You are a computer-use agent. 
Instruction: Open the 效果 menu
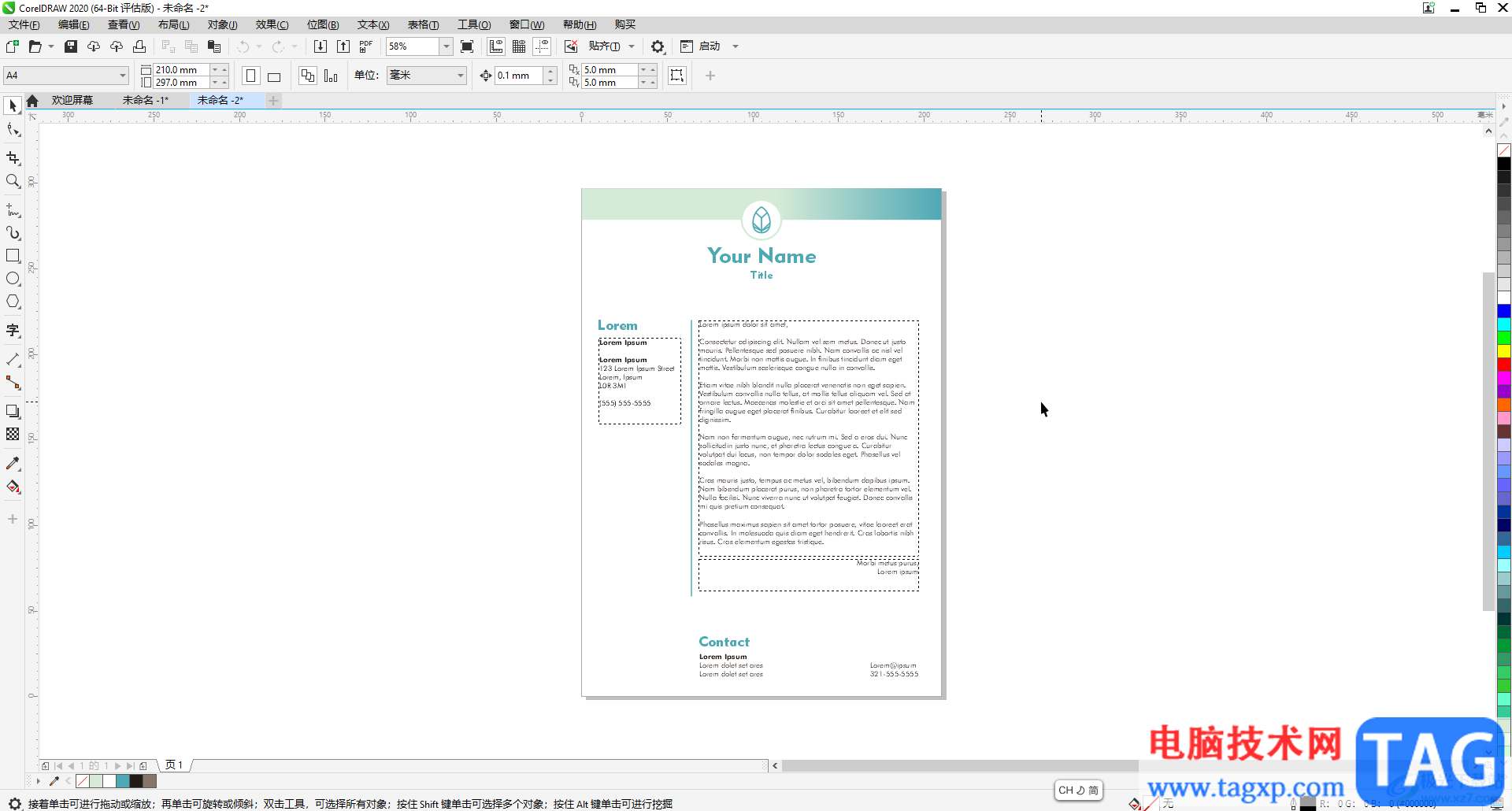point(272,25)
